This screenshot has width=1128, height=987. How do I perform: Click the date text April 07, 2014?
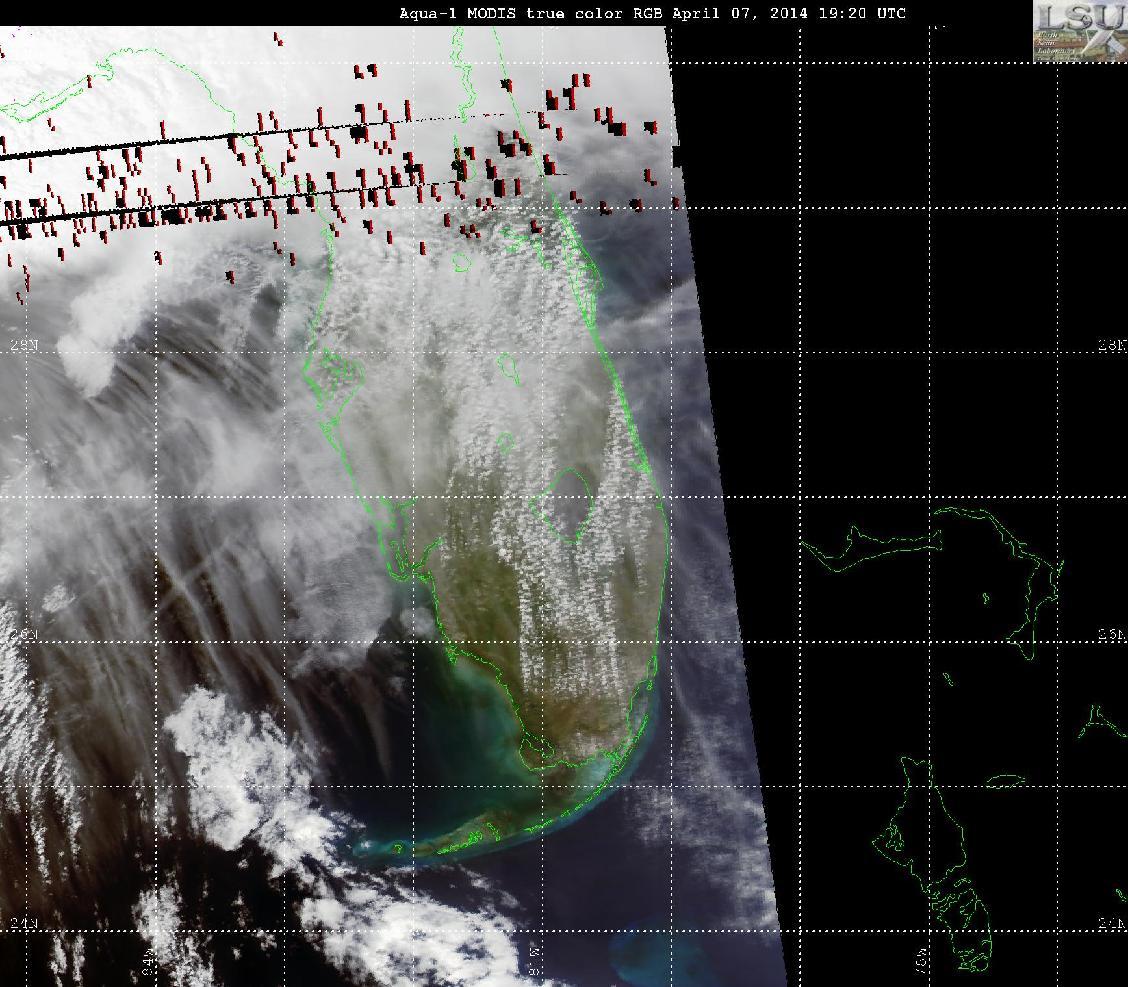click(x=740, y=13)
